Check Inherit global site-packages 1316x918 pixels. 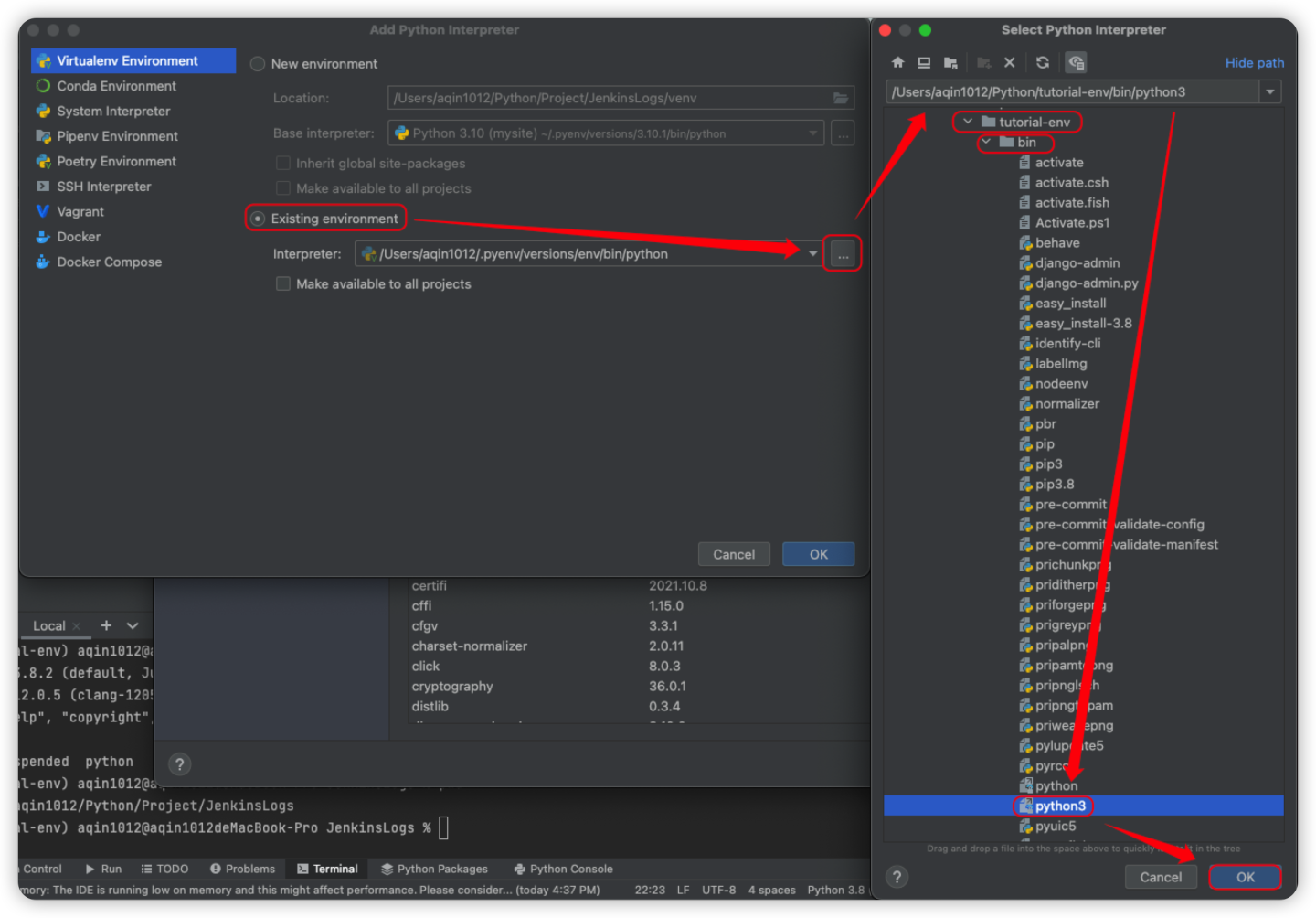click(283, 163)
